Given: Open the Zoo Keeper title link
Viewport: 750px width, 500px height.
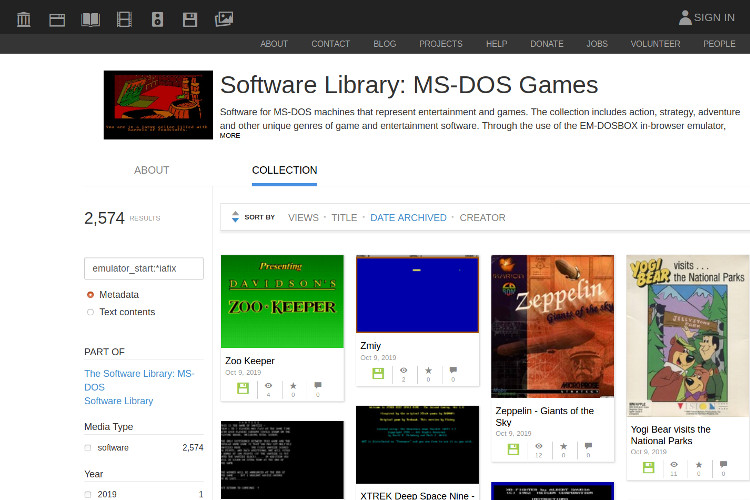Looking at the screenshot, I should [x=250, y=361].
